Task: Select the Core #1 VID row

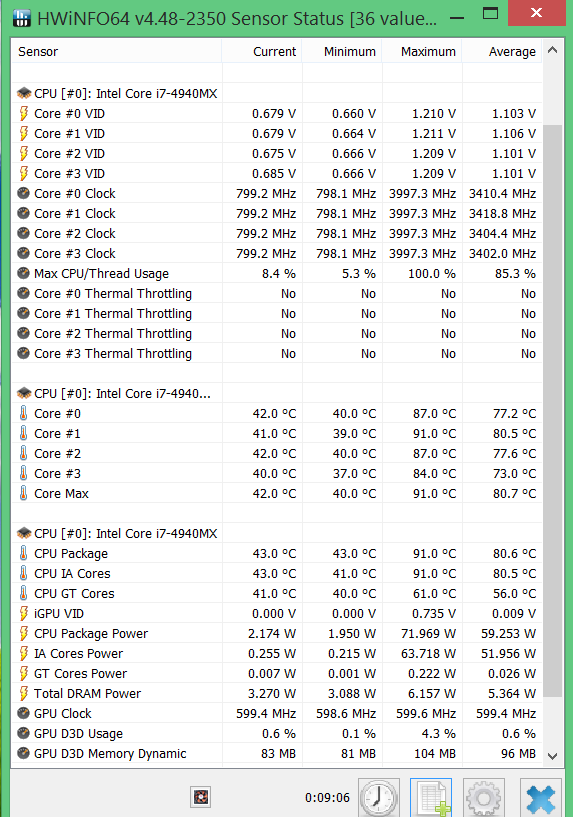Action: [x=277, y=133]
